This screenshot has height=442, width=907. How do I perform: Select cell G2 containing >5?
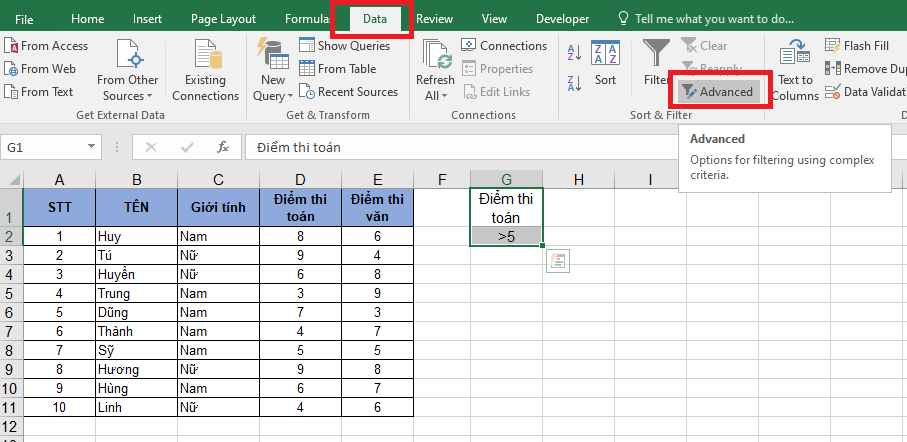pos(506,236)
